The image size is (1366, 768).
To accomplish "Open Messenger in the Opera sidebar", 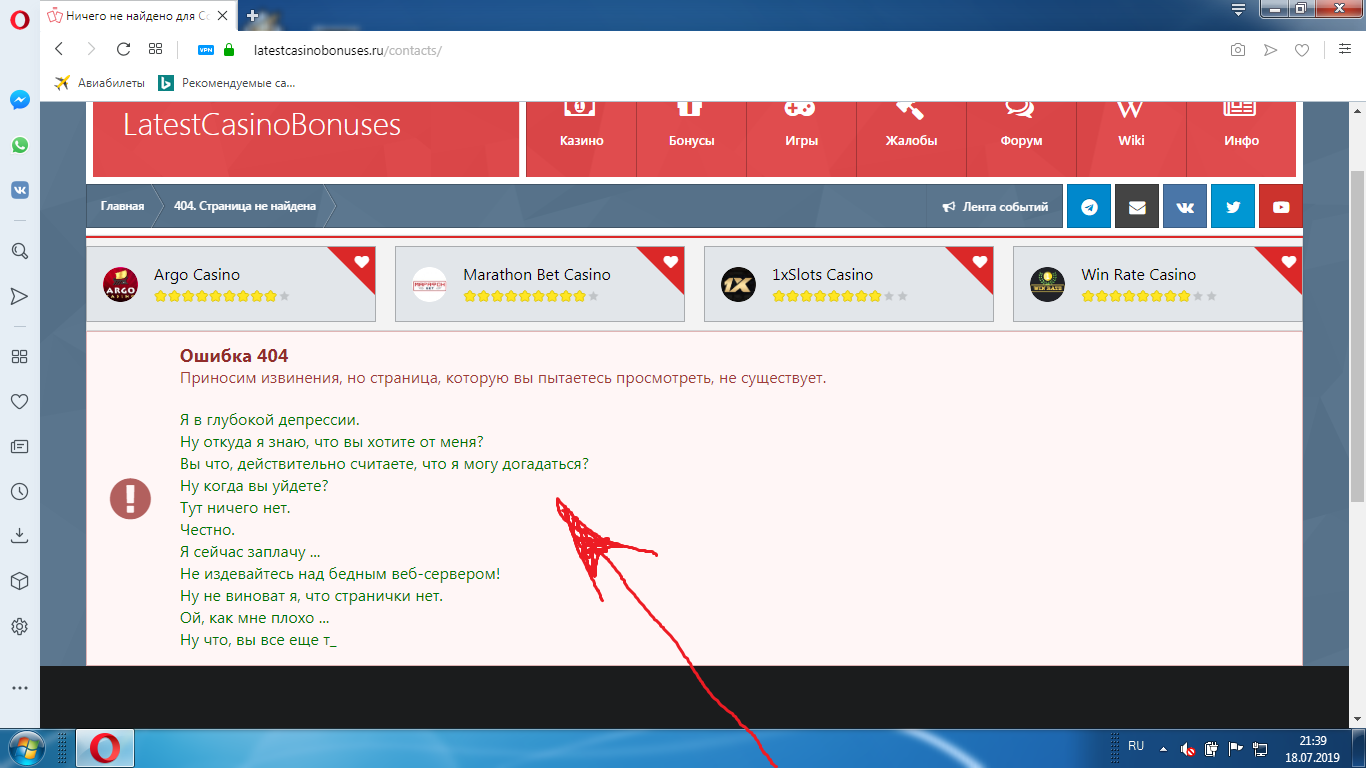I will 19,100.
